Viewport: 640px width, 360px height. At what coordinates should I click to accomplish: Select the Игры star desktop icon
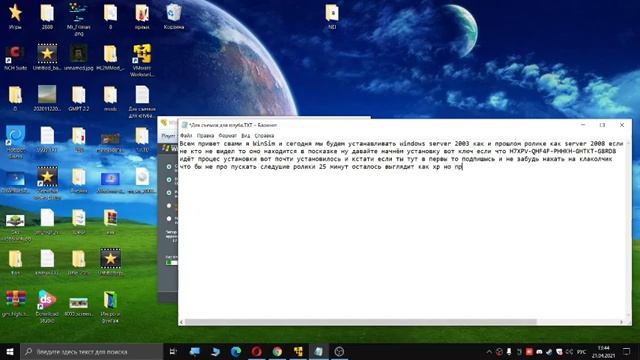pyautogui.click(x=15, y=16)
